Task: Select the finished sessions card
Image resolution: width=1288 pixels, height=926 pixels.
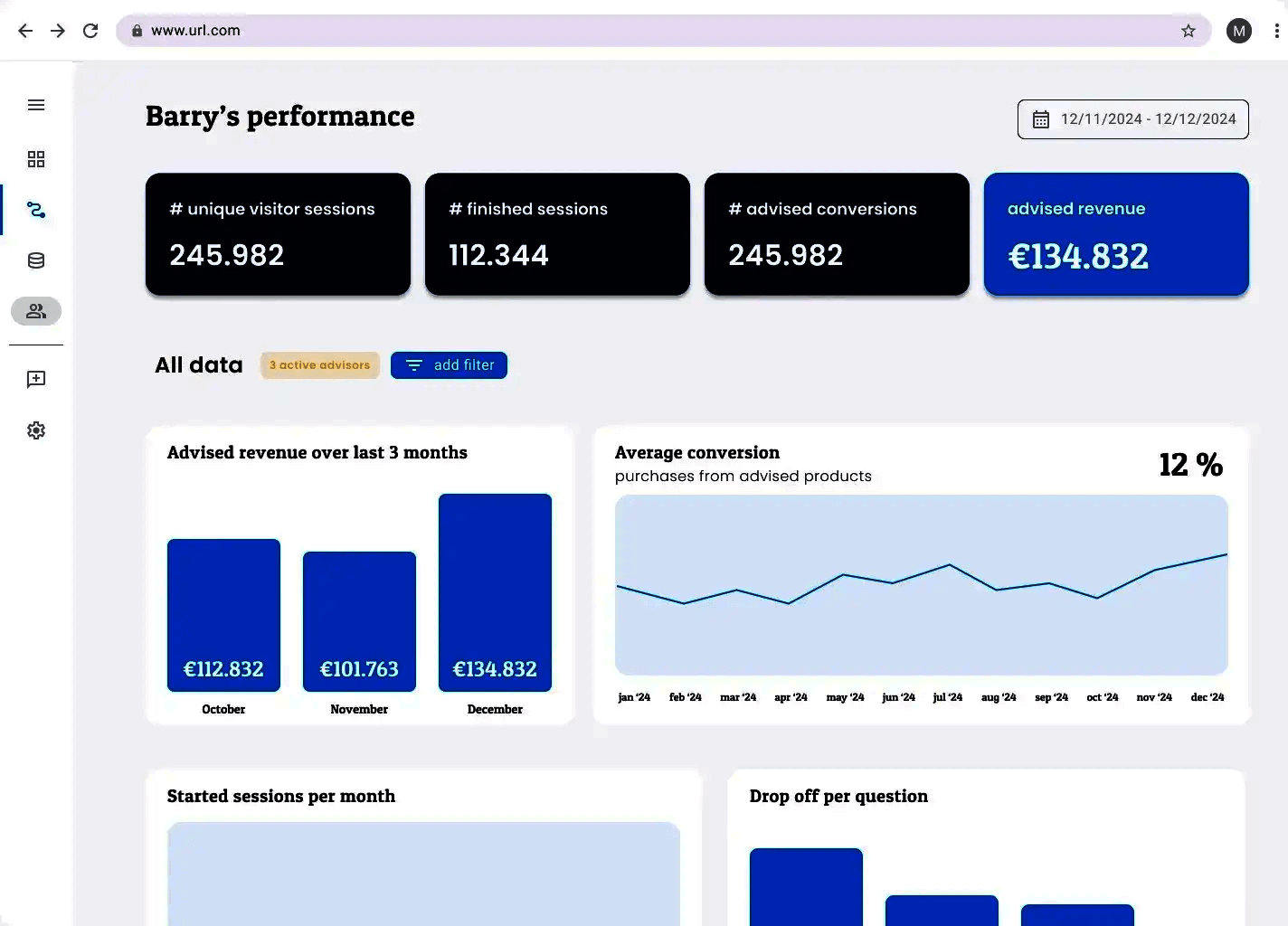Action: pyautogui.click(x=557, y=234)
